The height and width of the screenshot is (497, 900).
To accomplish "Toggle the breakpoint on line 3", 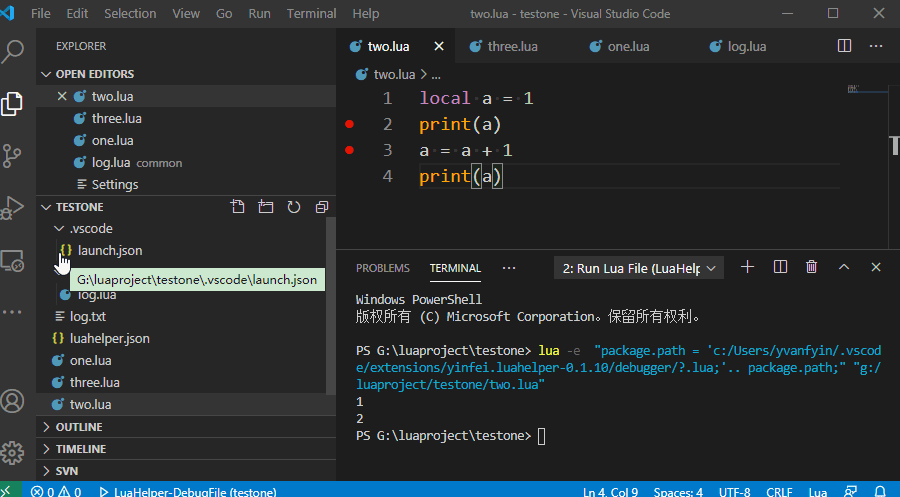I will 349,150.
